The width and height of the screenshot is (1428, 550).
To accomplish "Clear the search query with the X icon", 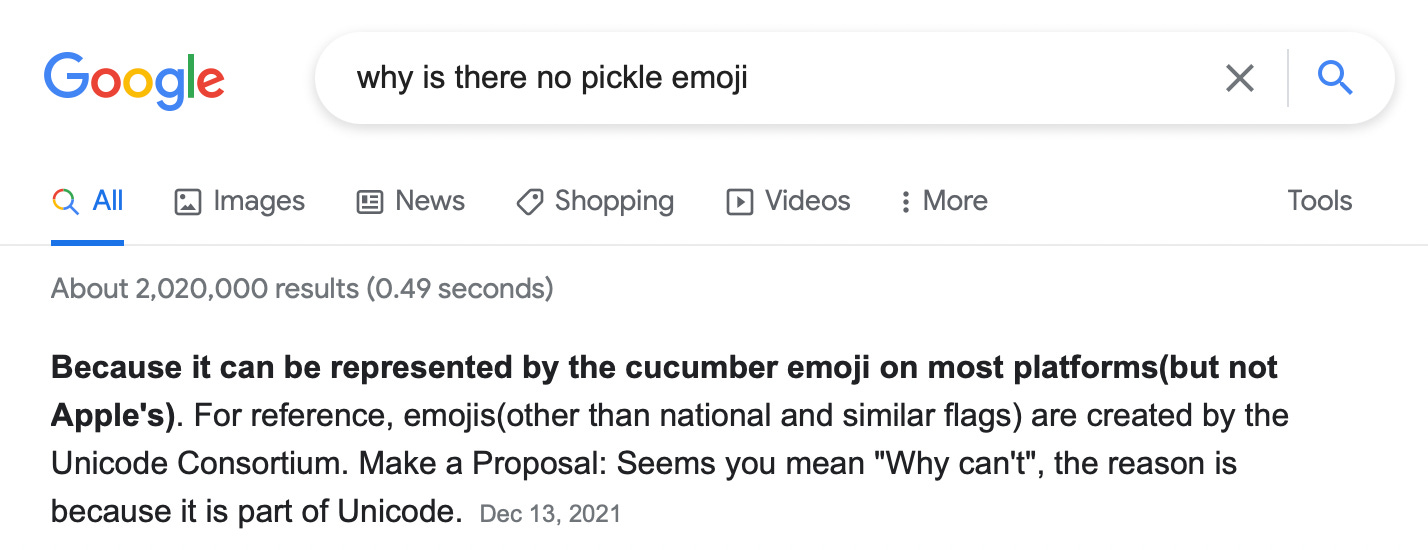I will pyautogui.click(x=1240, y=78).
